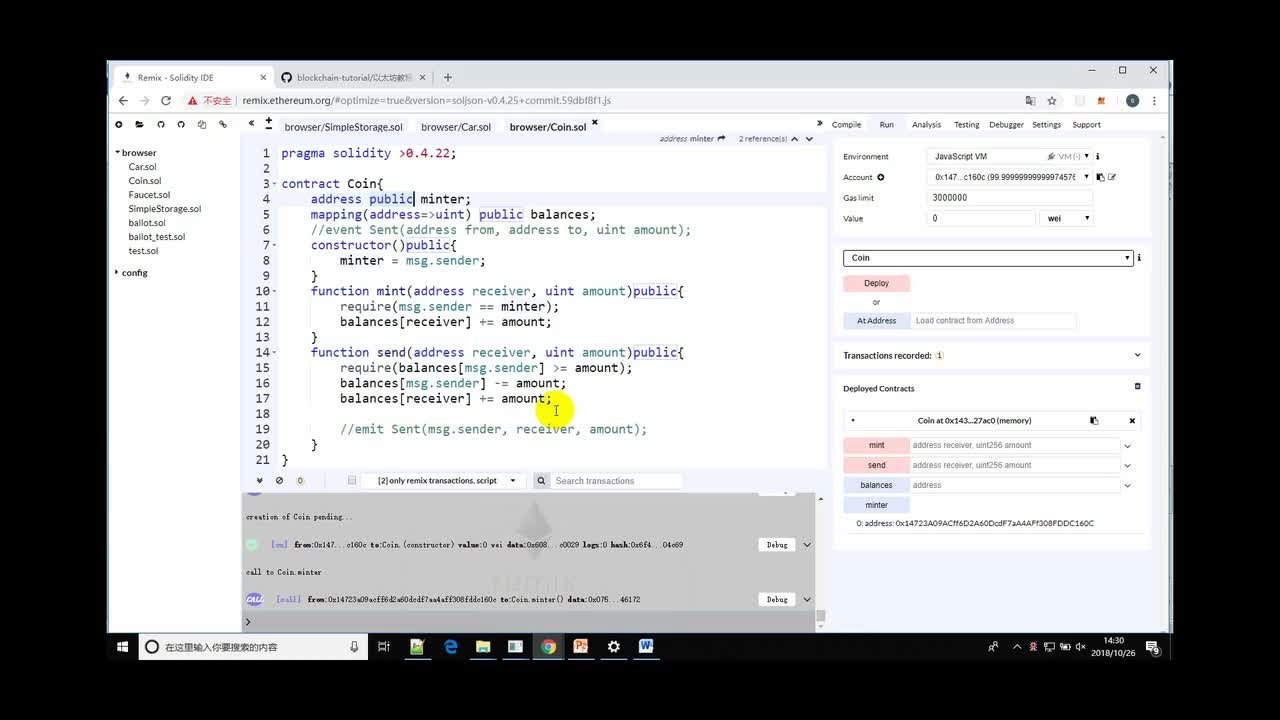The height and width of the screenshot is (720, 1280).
Task: Open the Support tab
Action: [1086, 125]
